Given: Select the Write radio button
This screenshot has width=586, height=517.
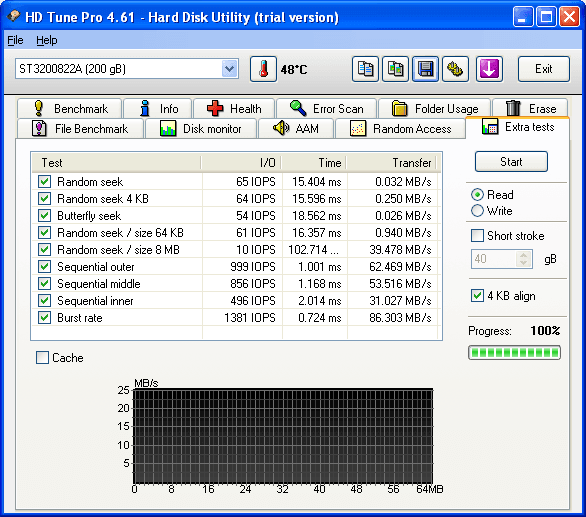Looking at the screenshot, I should [x=477, y=211].
